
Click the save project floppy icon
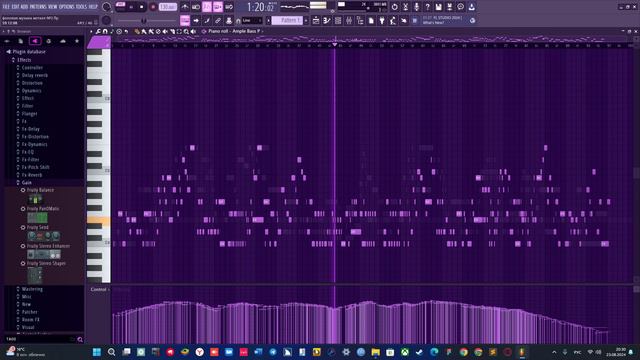(x=438, y=7)
